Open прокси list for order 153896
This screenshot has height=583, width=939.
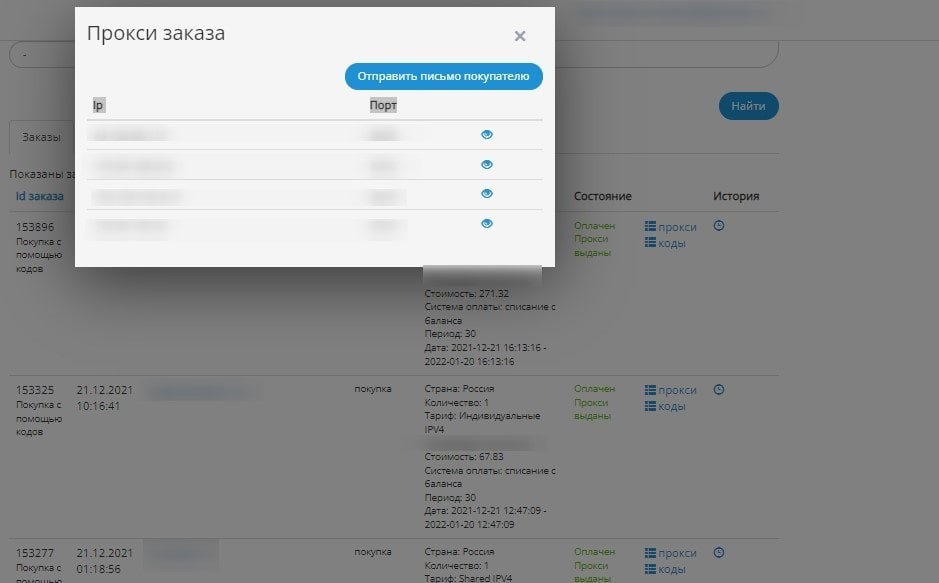click(x=671, y=227)
